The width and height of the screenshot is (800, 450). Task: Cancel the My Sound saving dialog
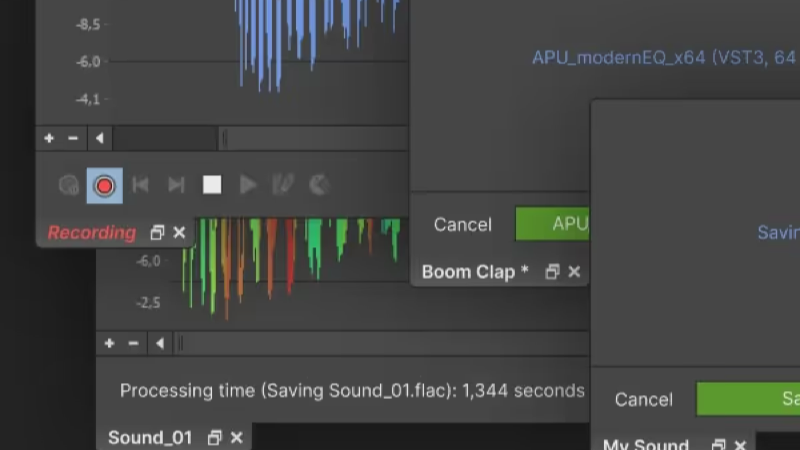pyautogui.click(x=643, y=399)
